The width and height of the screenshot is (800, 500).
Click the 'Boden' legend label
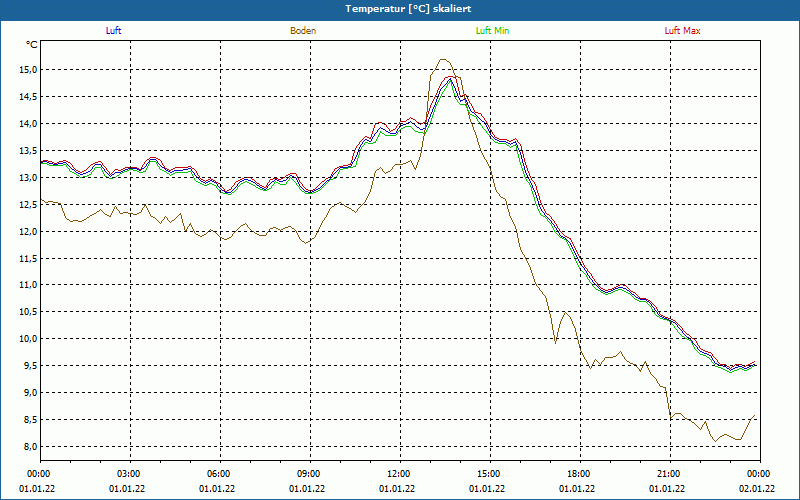point(303,31)
